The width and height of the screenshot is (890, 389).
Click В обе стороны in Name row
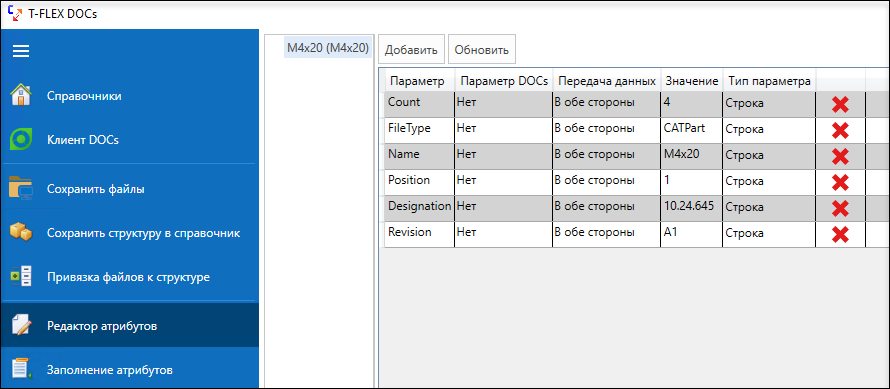click(607, 156)
